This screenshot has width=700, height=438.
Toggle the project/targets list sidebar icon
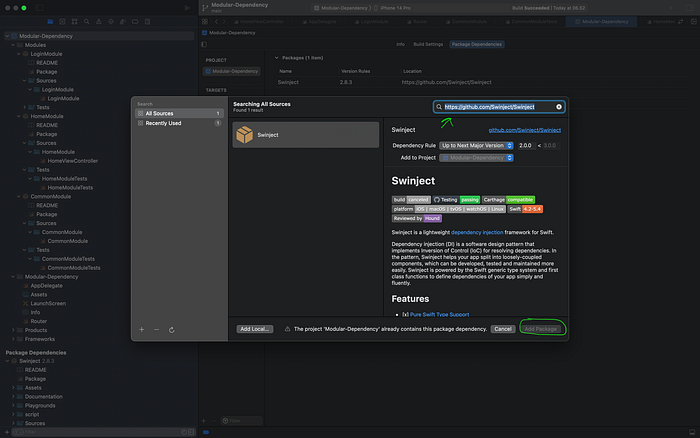pyautogui.click(x=204, y=44)
